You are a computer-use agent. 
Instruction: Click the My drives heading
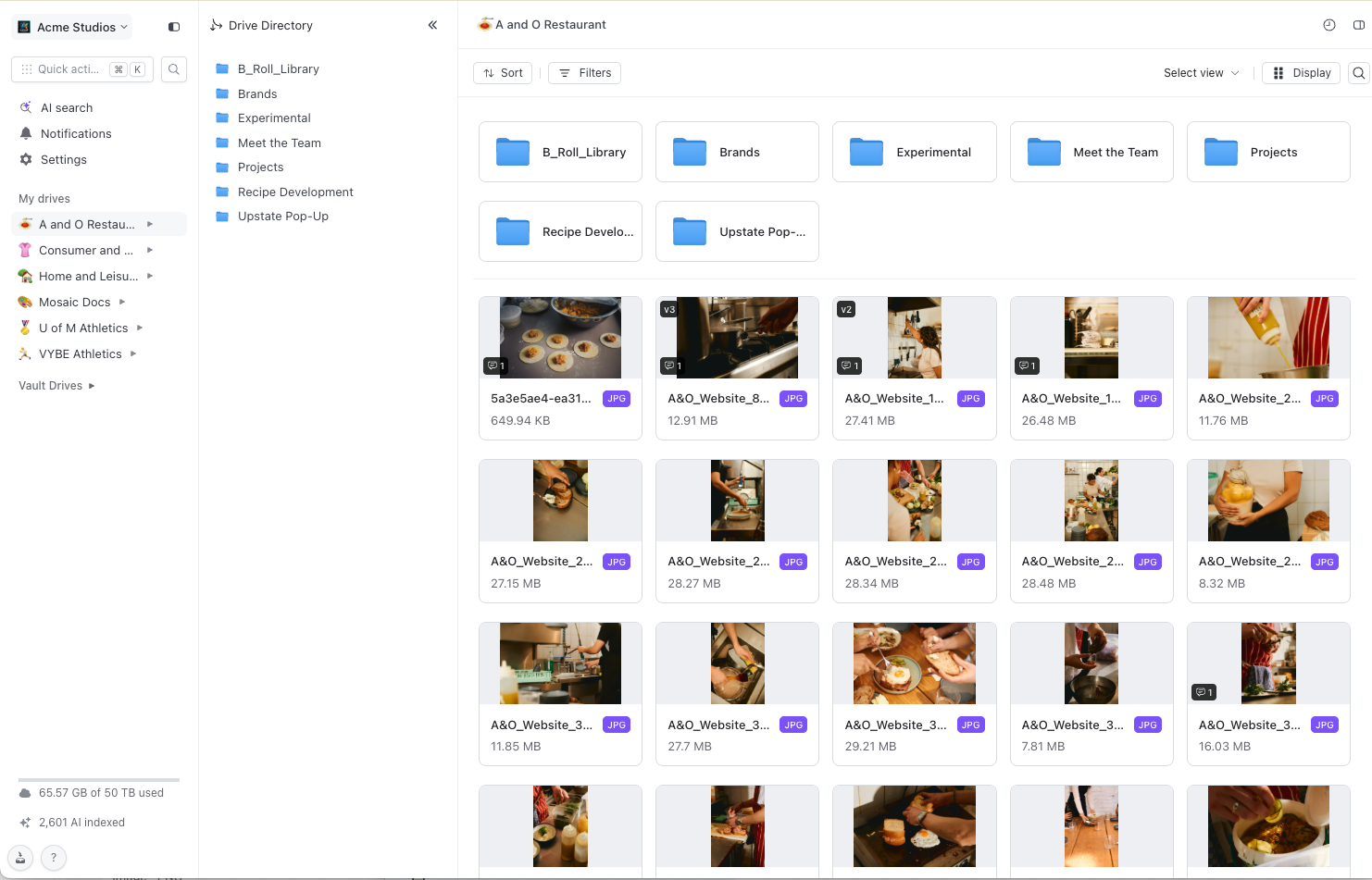(x=44, y=199)
